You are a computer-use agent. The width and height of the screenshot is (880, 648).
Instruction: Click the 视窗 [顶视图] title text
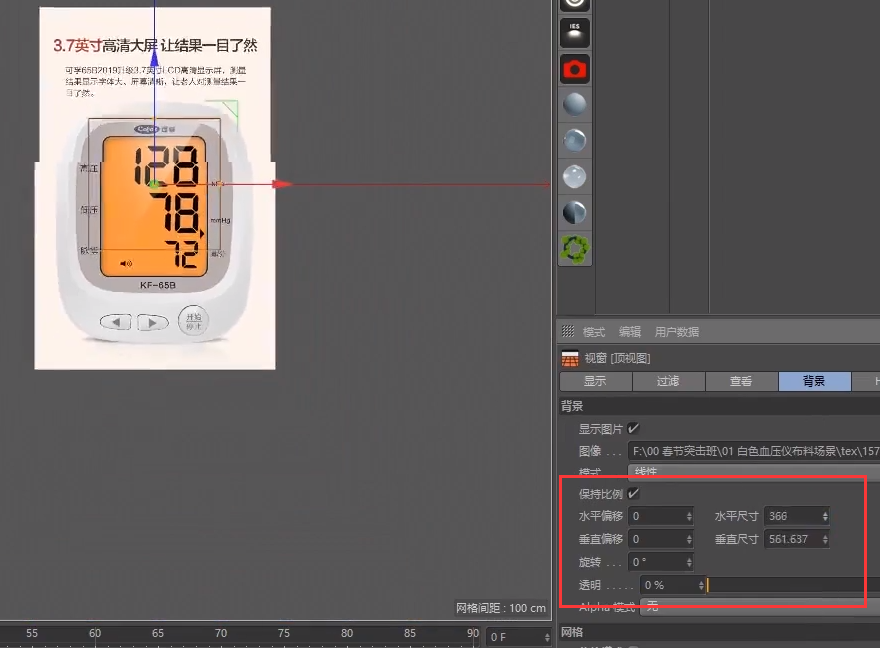(617, 359)
